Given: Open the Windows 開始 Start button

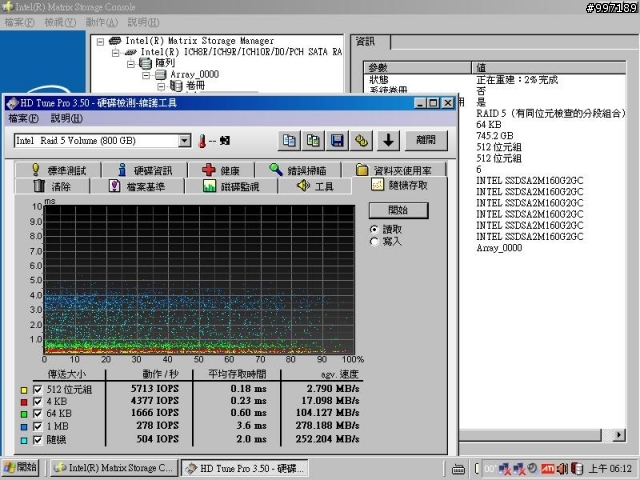Looking at the screenshot, I should click(20, 467).
